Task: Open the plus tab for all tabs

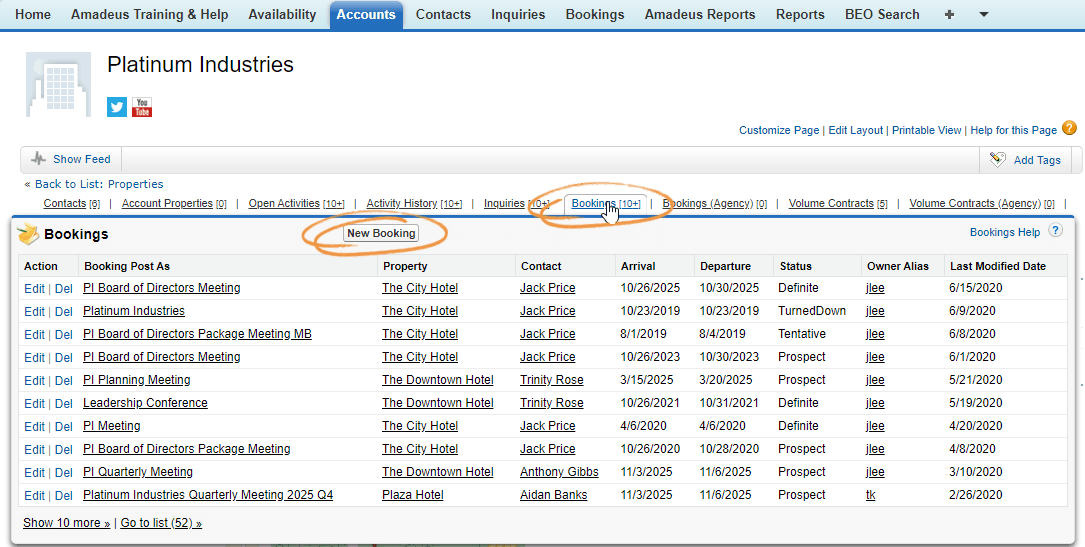Action: tap(949, 15)
